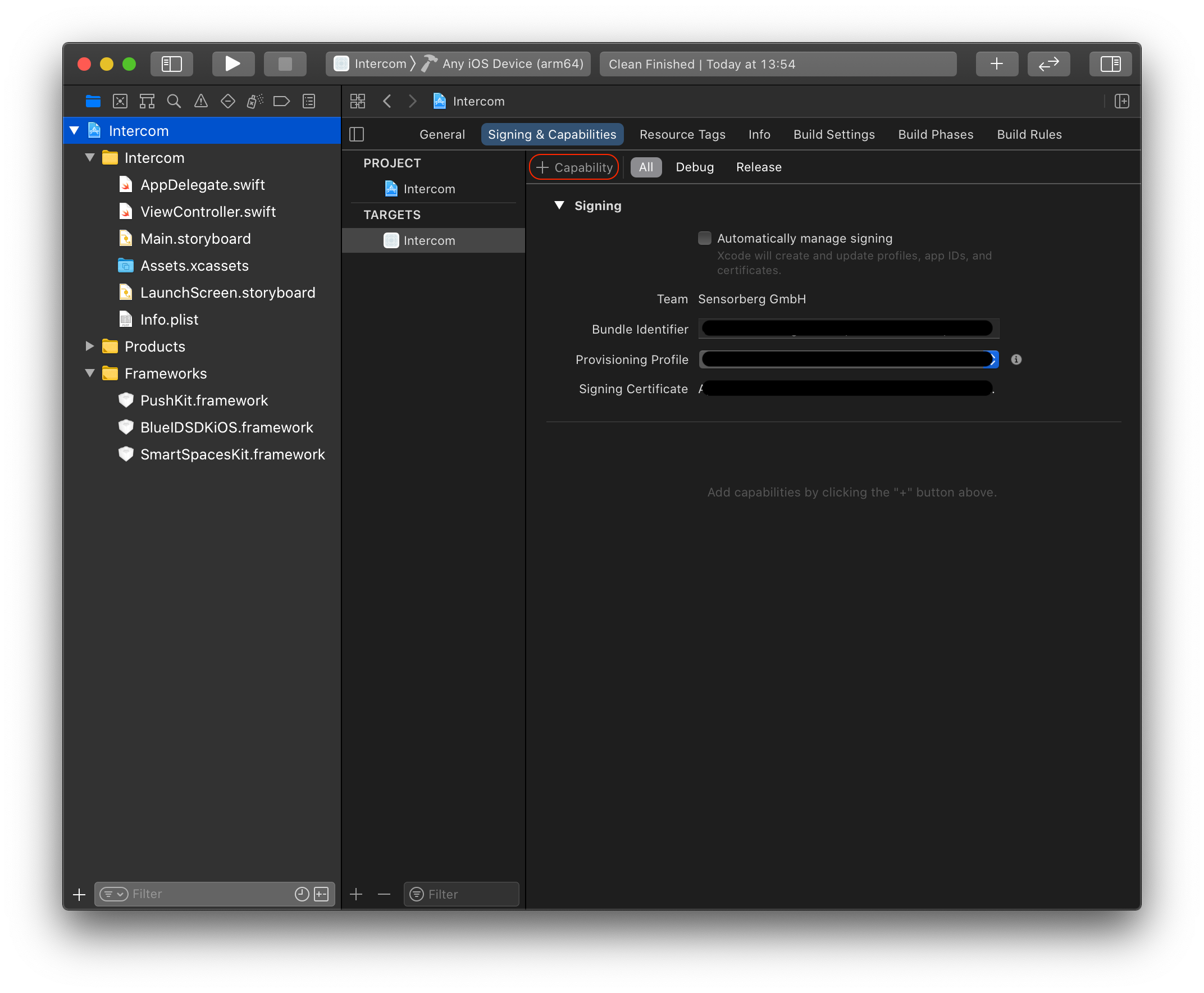Click the targets Filter field
The image size is (1204, 993).
[461, 894]
